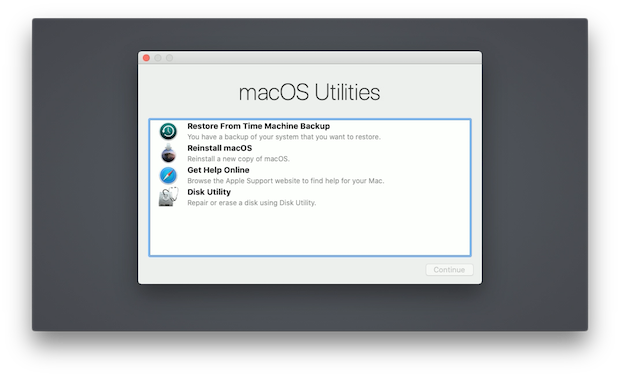Click the Safari compass icon
This screenshot has height=377, width=620.
[168, 175]
